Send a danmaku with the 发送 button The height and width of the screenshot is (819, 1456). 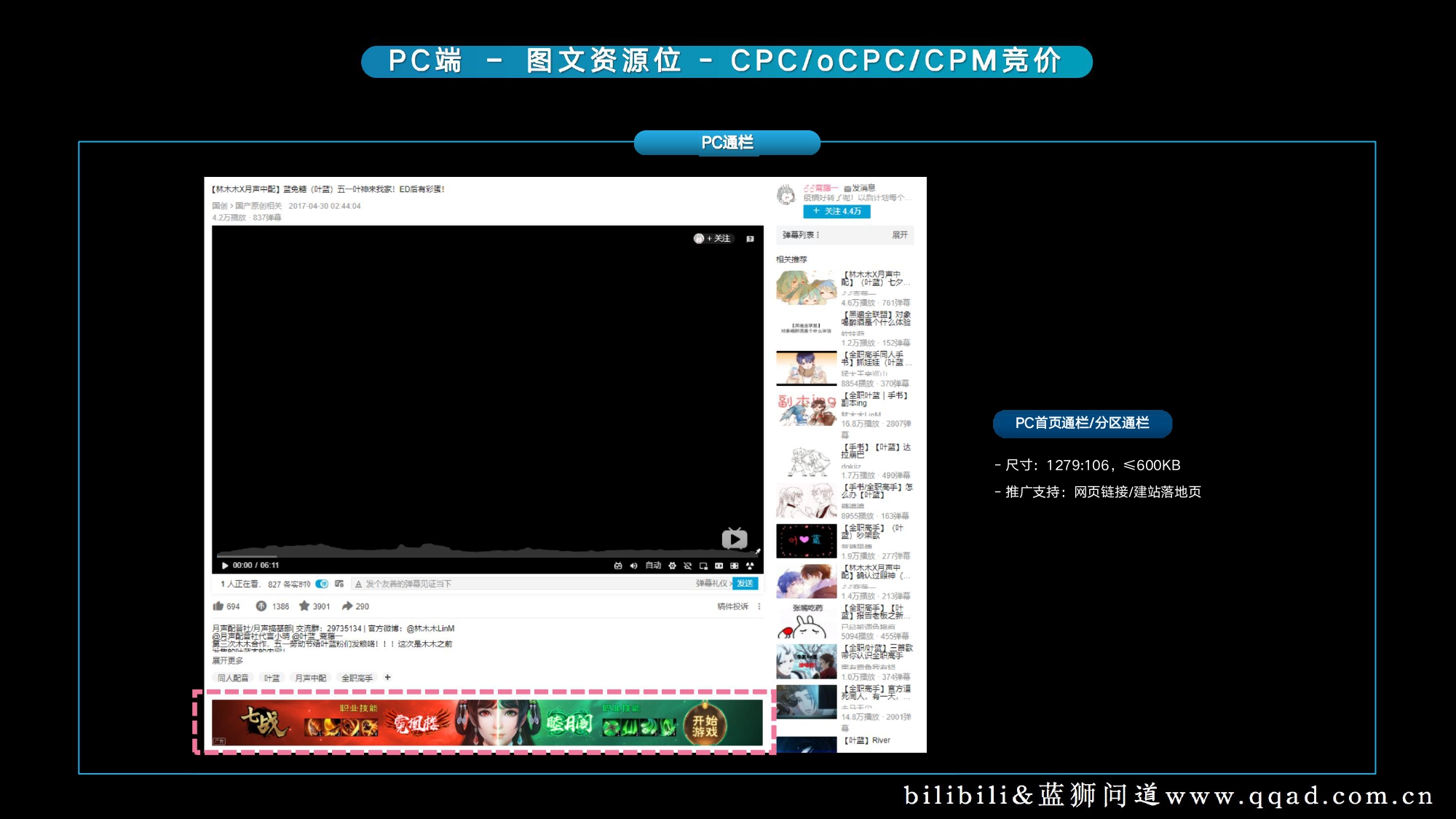click(745, 583)
